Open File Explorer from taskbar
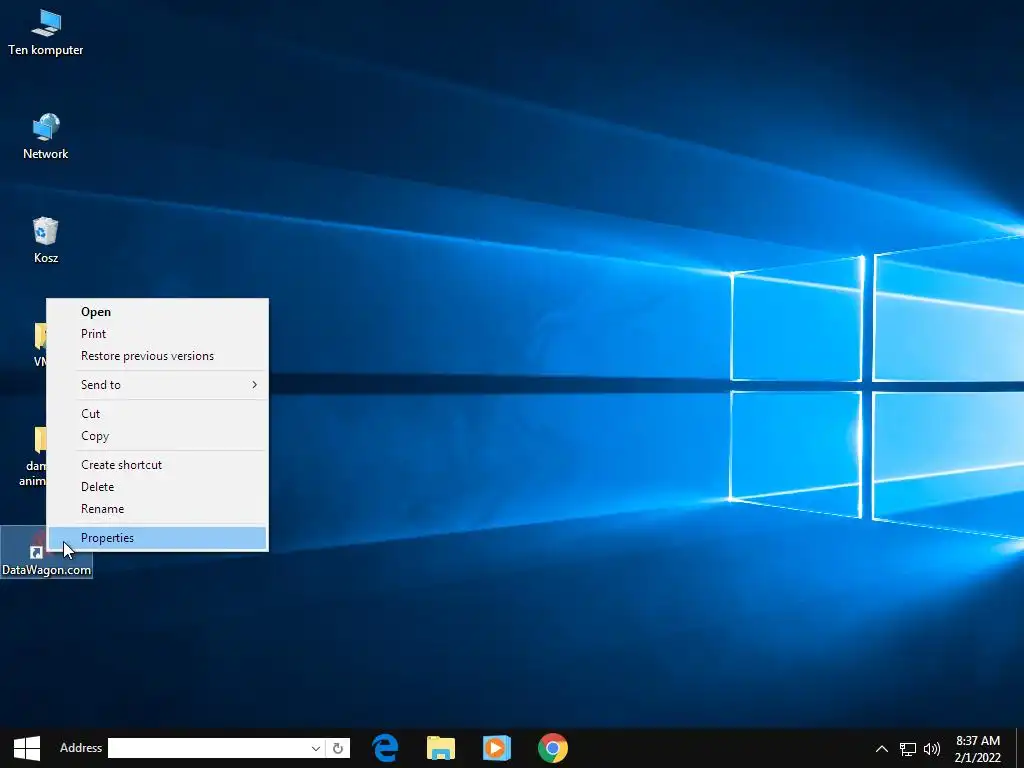The image size is (1024, 768). [441, 748]
